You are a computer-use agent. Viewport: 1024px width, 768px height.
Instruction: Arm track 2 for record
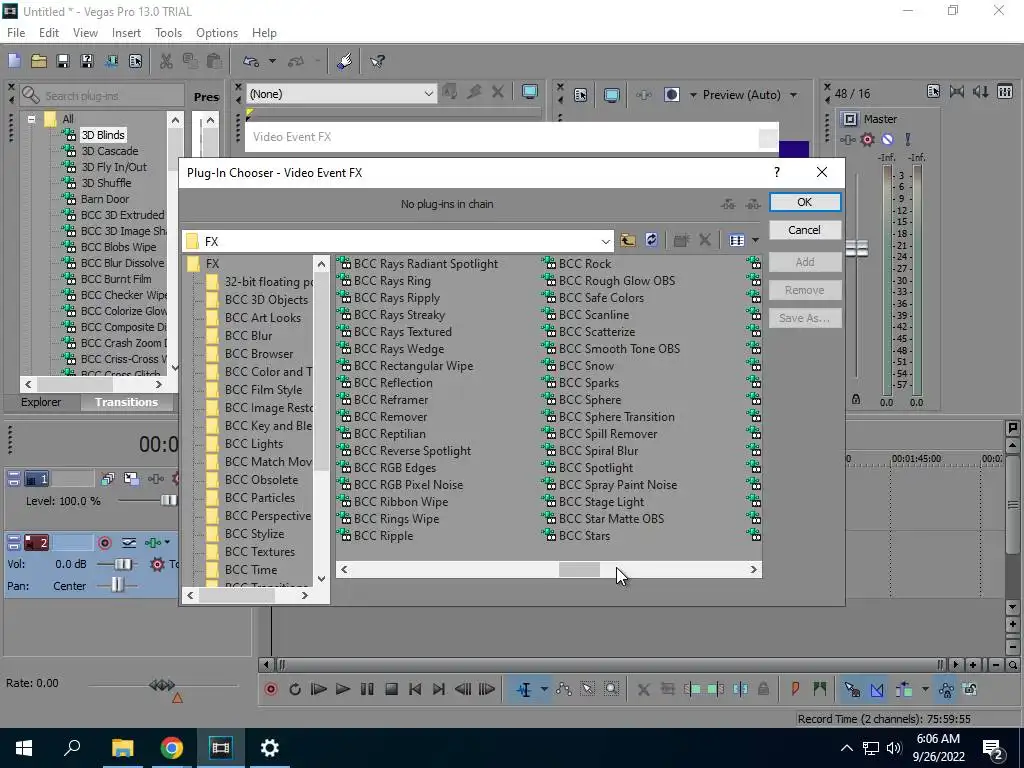(104, 543)
